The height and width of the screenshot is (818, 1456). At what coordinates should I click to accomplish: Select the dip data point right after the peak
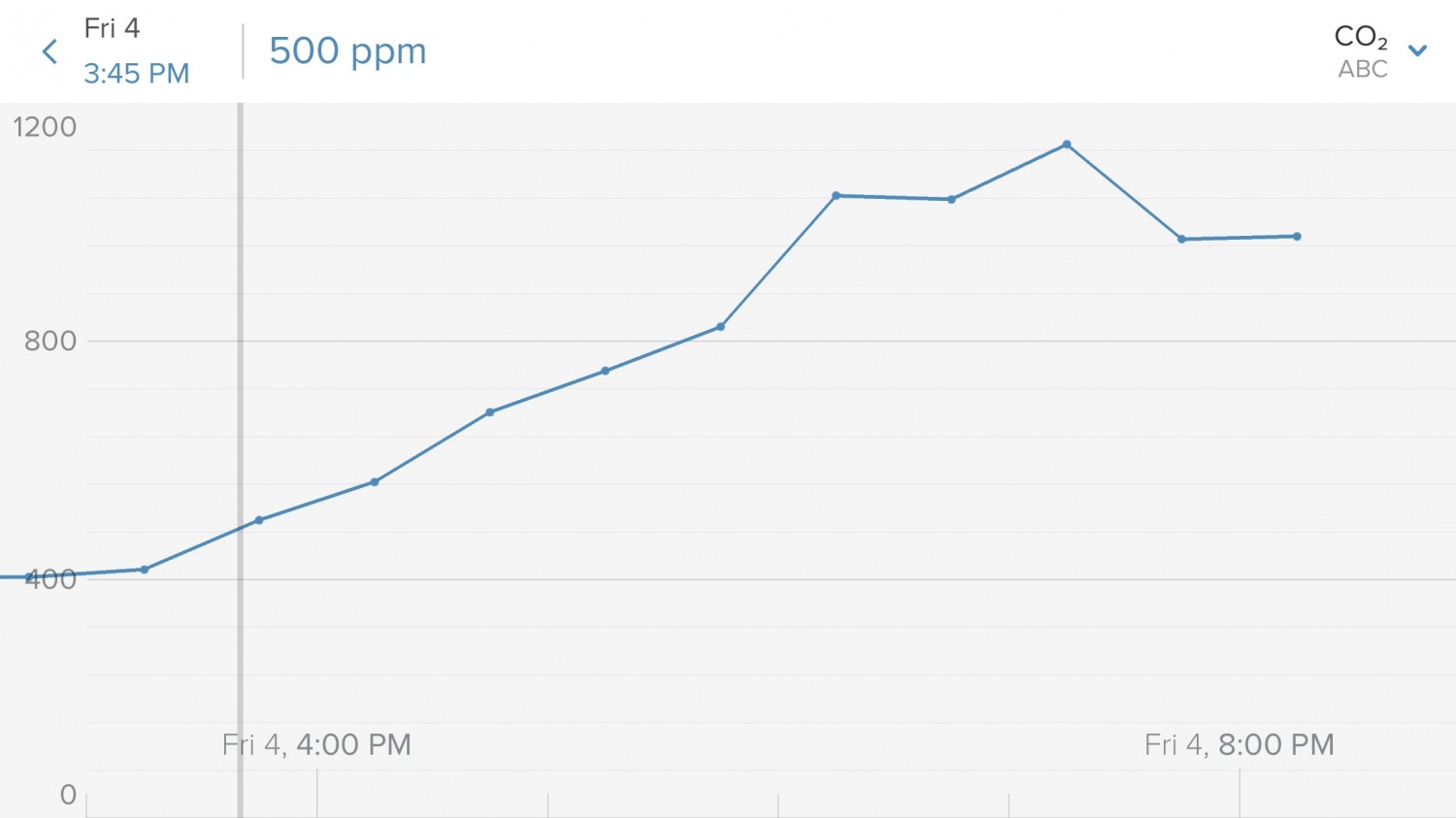[1181, 239]
